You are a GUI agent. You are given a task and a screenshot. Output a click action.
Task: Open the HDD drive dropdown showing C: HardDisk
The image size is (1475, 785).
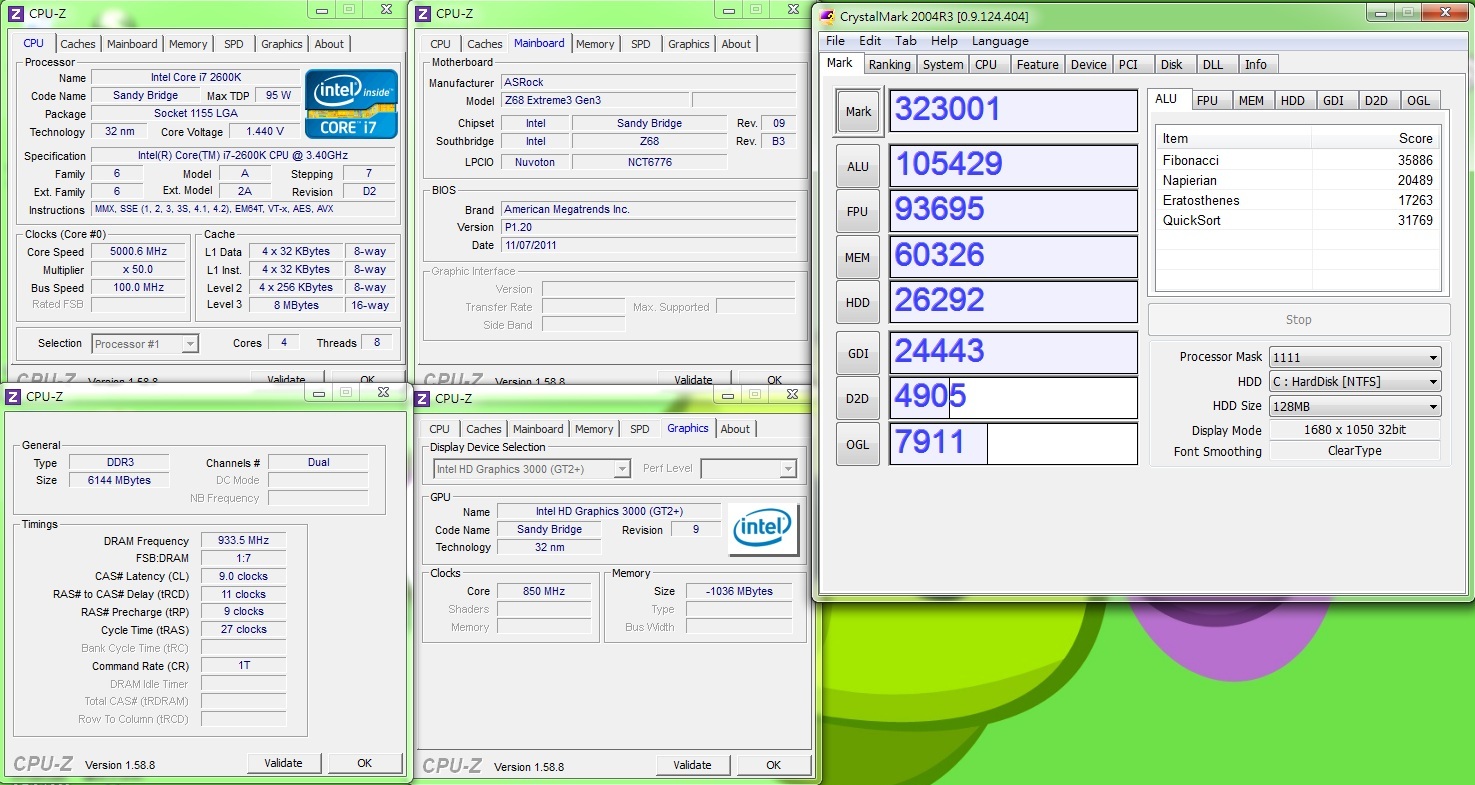click(x=1355, y=382)
